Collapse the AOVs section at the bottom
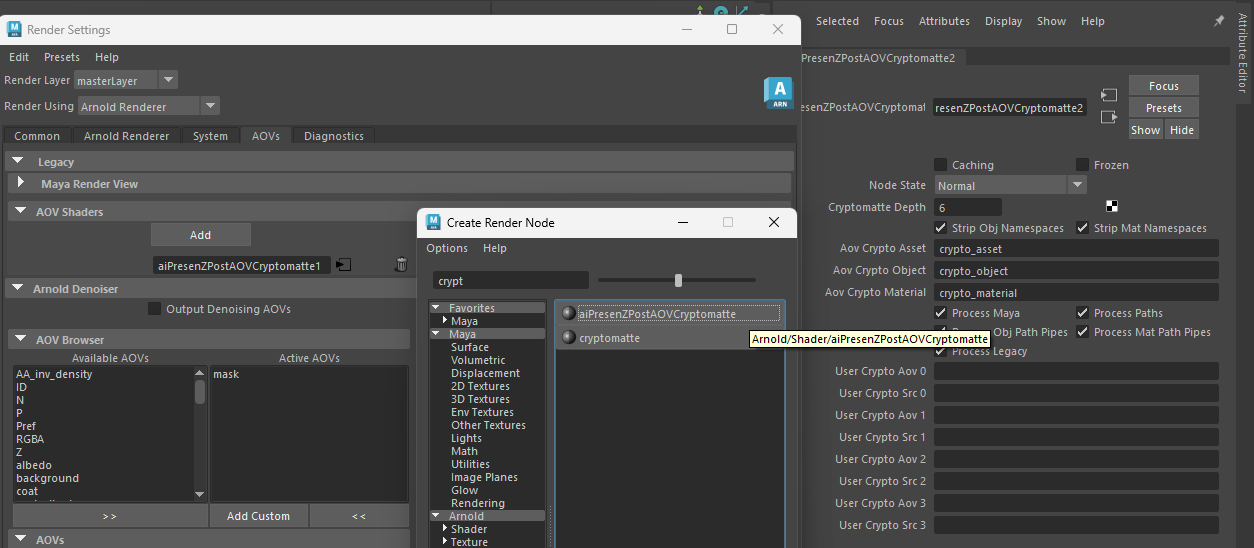 coord(19,540)
